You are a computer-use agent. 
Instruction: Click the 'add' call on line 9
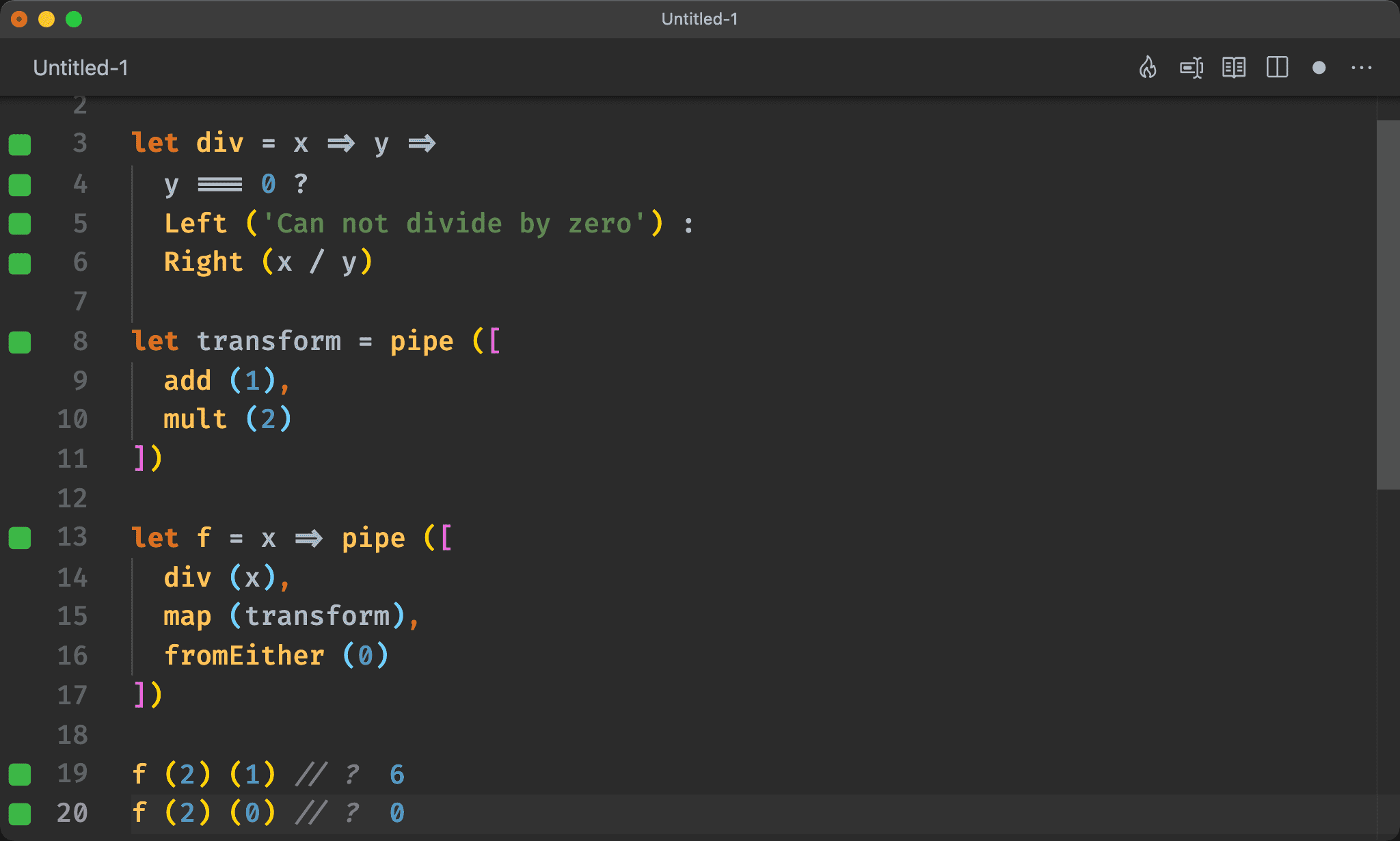[187, 381]
